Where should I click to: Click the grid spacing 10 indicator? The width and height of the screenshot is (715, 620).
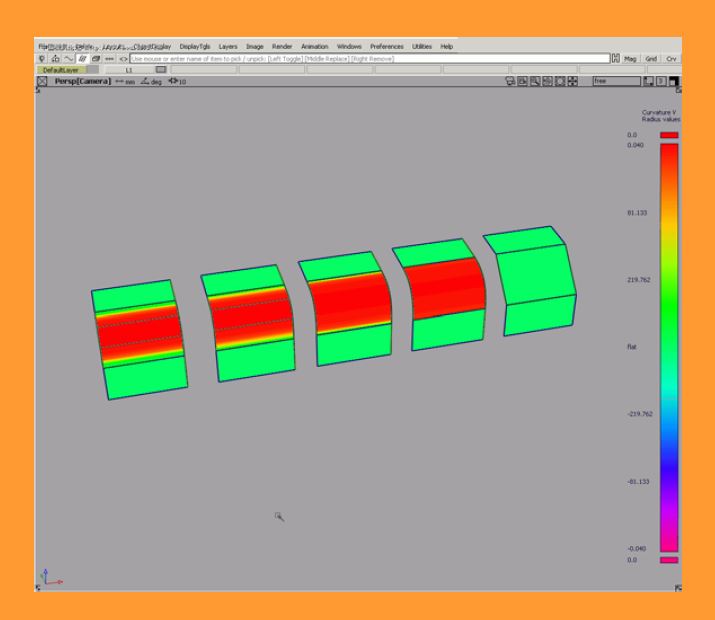tap(177, 81)
